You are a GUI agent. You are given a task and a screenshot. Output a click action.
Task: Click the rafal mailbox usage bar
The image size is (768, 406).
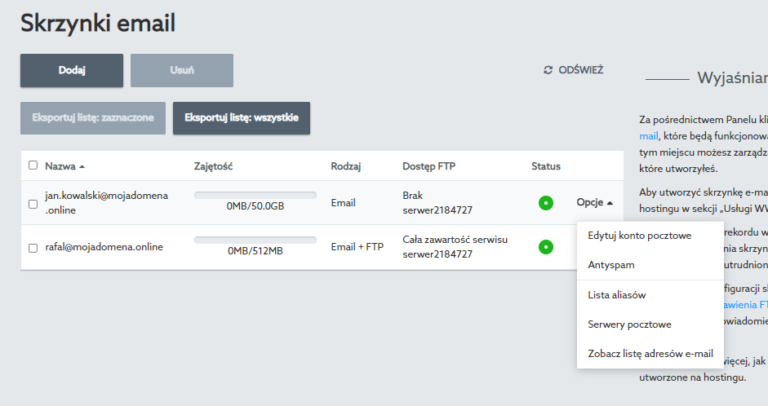point(255,239)
